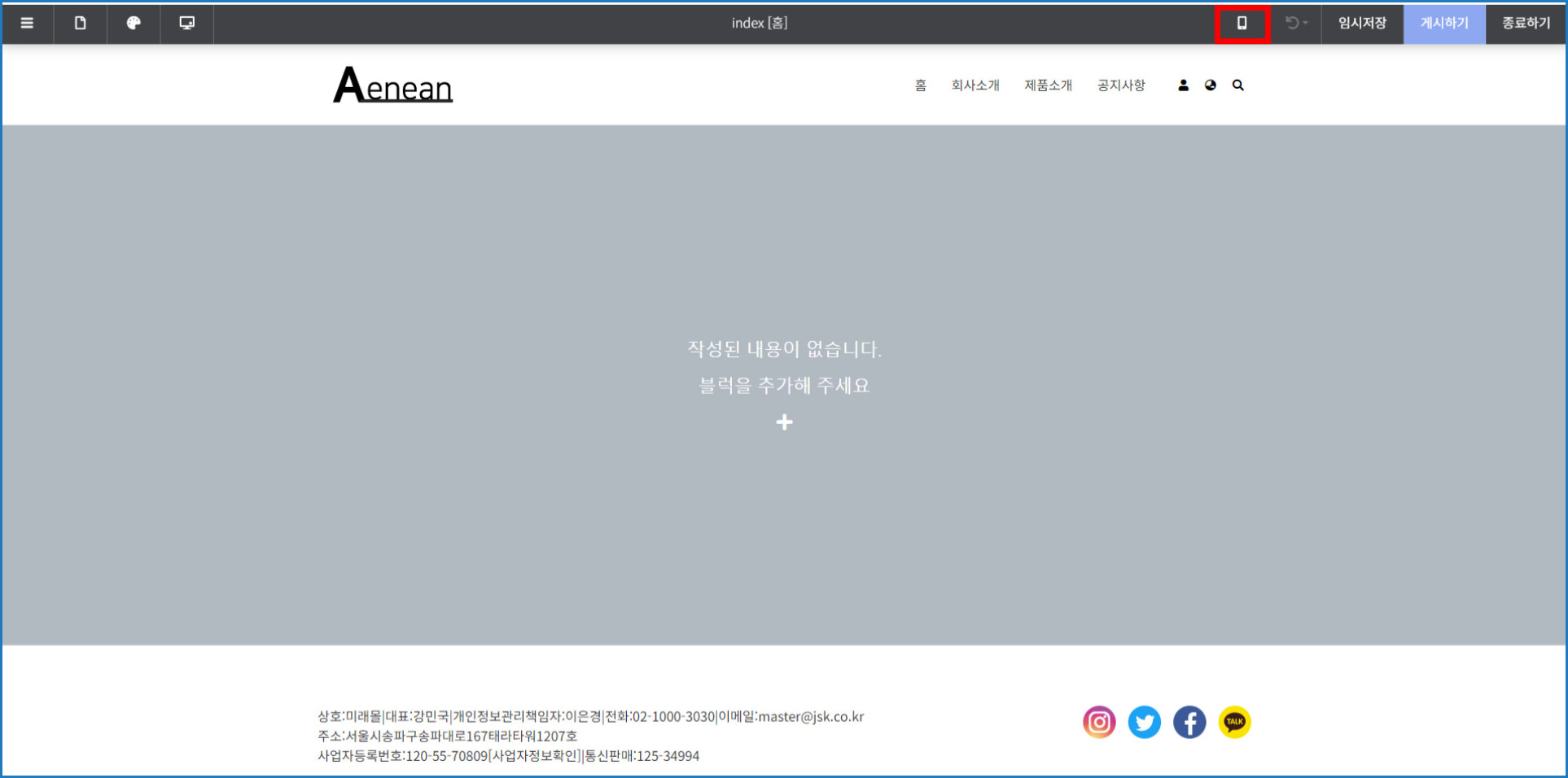Click the KakaoTalk icon in the footer
The width and height of the screenshot is (1568, 778).
[1234, 722]
